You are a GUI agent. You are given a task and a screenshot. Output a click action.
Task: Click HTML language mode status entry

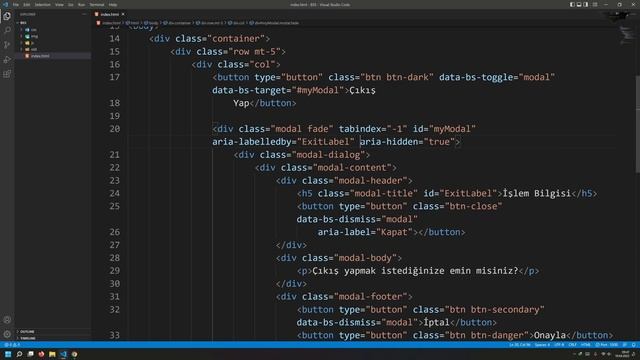[586, 345]
